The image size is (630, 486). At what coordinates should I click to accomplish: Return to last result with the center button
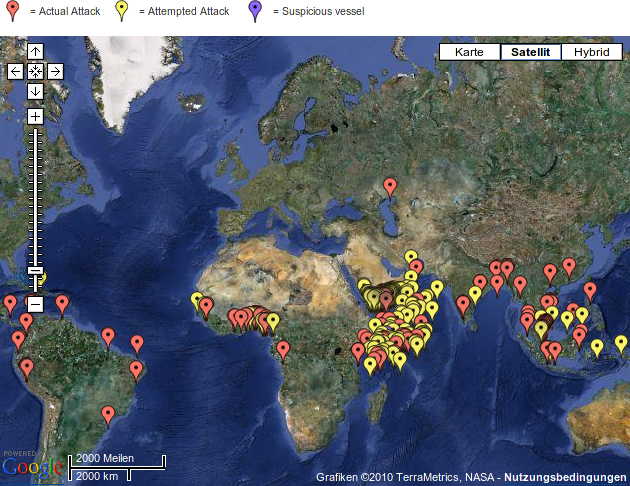pos(35,71)
